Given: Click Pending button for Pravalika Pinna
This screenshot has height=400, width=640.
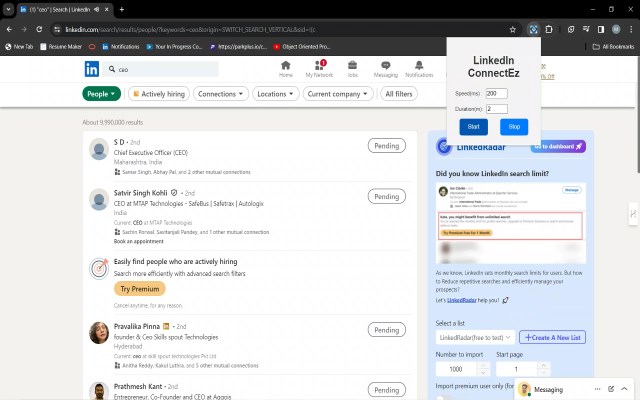Looking at the screenshot, I should (387, 330).
